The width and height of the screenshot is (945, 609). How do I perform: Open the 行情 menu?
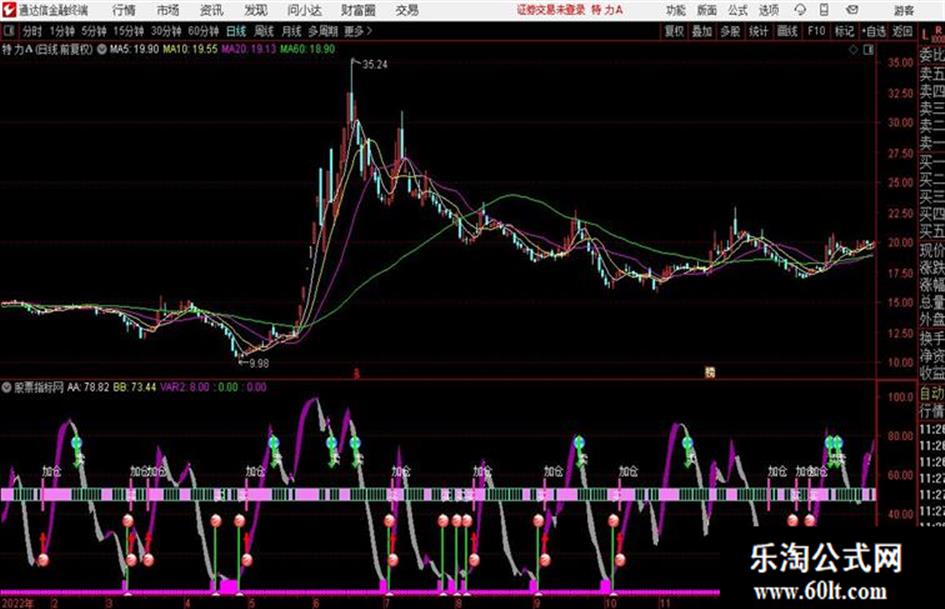(124, 10)
